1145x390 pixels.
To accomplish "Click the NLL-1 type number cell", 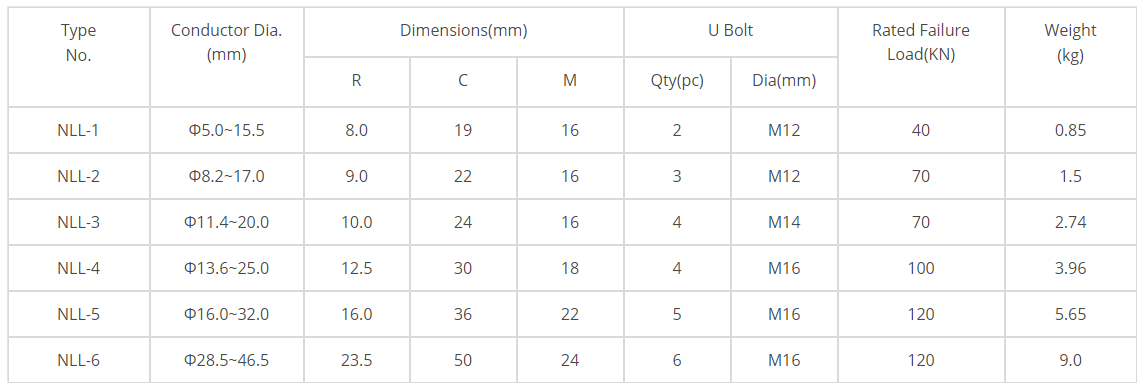I will pyautogui.click(x=79, y=130).
